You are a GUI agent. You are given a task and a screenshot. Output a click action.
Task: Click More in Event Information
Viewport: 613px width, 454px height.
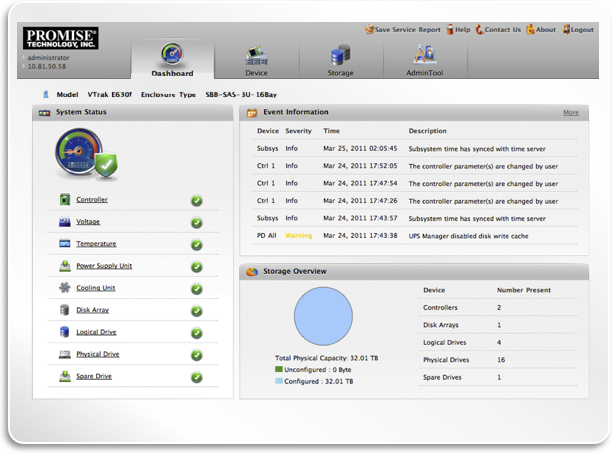tap(571, 113)
